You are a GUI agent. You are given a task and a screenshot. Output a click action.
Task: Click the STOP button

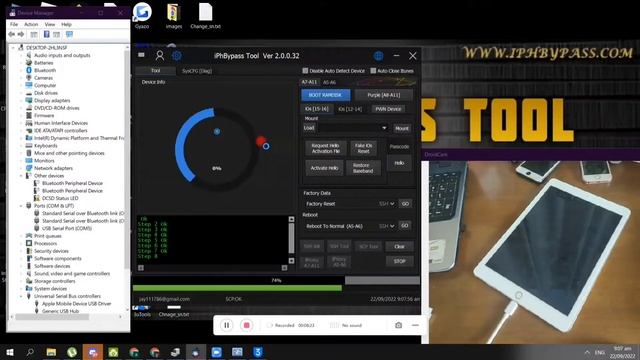point(400,261)
